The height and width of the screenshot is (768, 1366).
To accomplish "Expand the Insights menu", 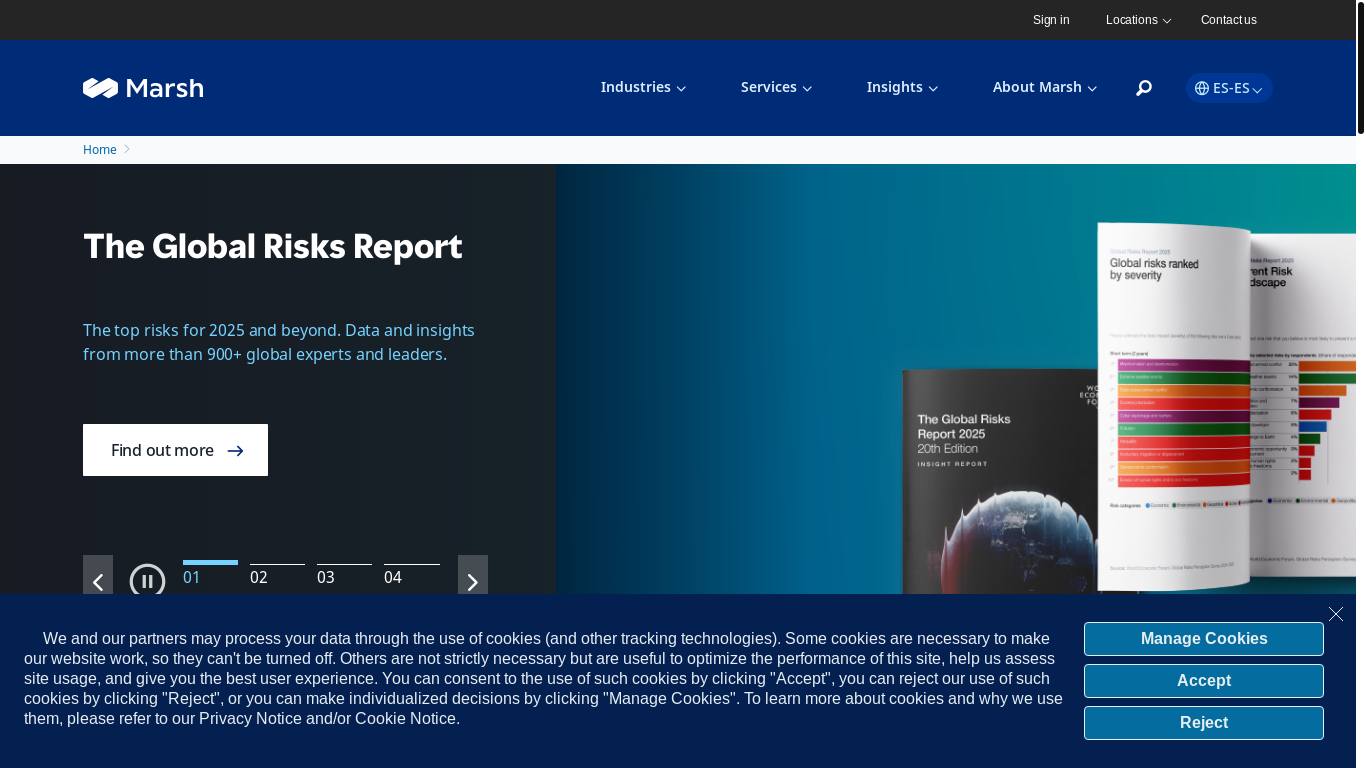I will 902,87.
